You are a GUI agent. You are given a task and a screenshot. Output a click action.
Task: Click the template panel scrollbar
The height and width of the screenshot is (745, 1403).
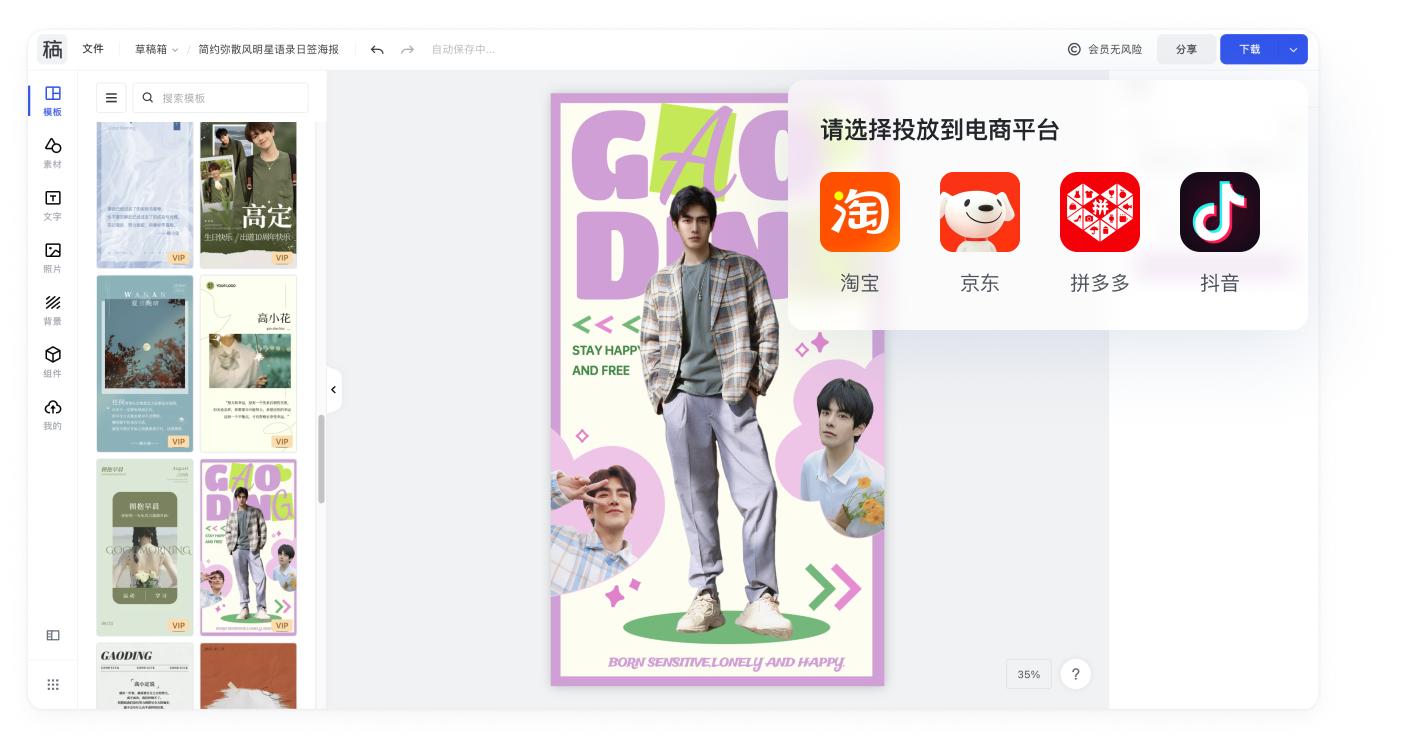pyautogui.click(x=321, y=459)
